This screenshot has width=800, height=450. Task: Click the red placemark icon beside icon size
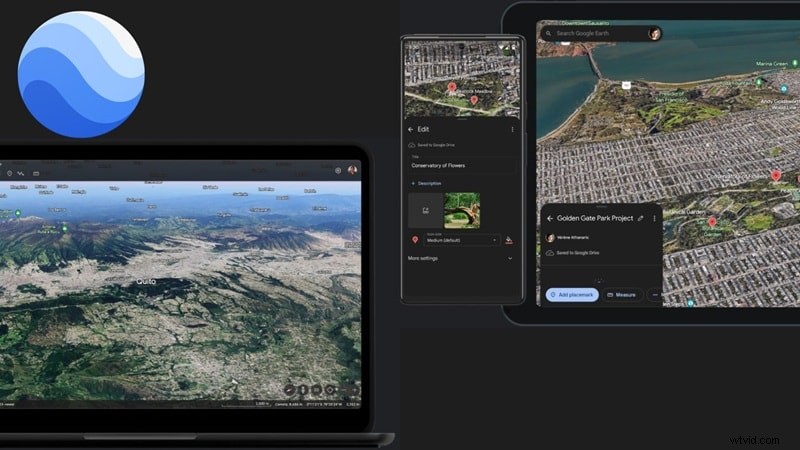[x=415, y=240]
